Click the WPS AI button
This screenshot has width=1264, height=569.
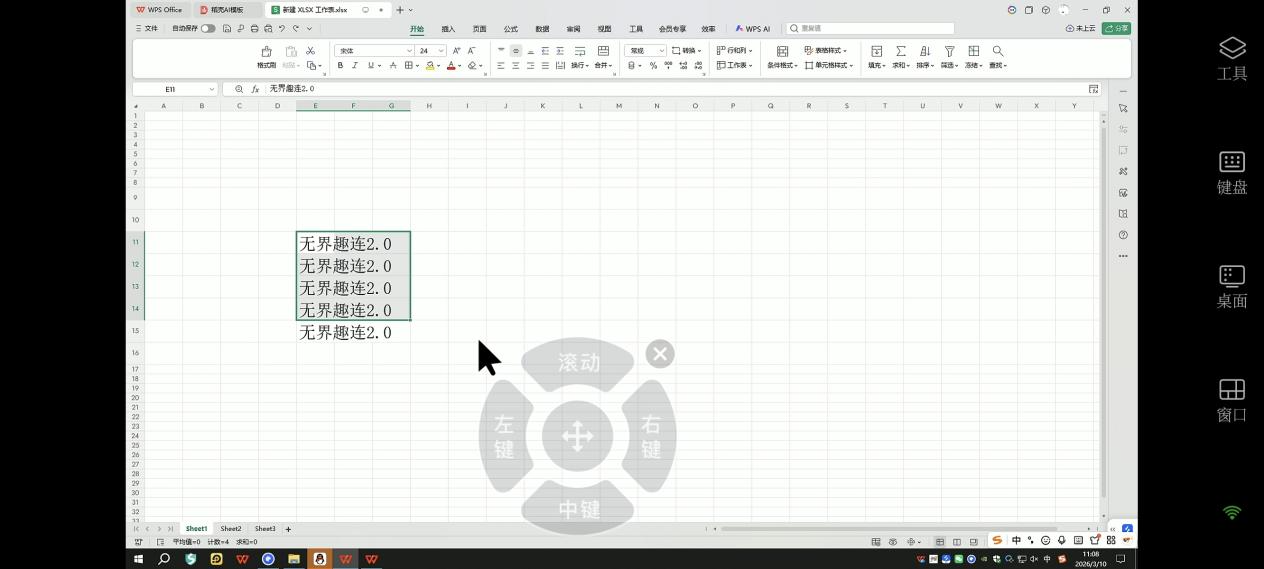click(x=753, y=29)
